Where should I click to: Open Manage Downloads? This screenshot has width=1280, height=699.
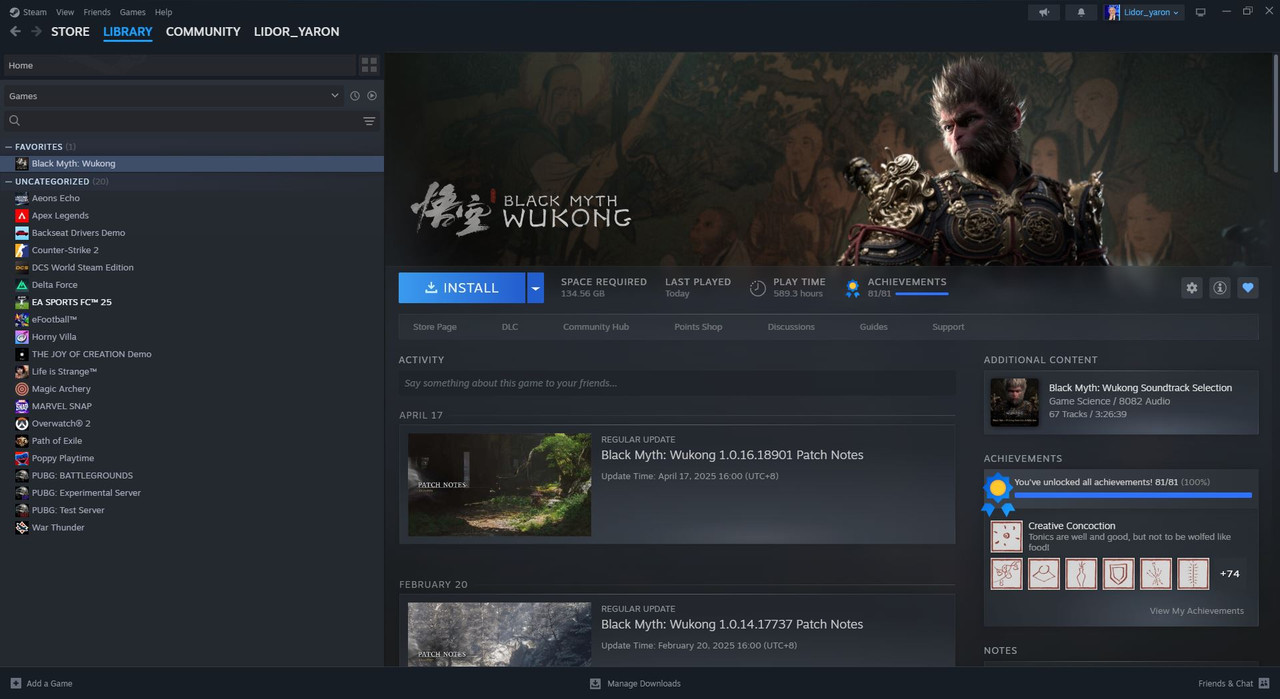click(635, 684)
